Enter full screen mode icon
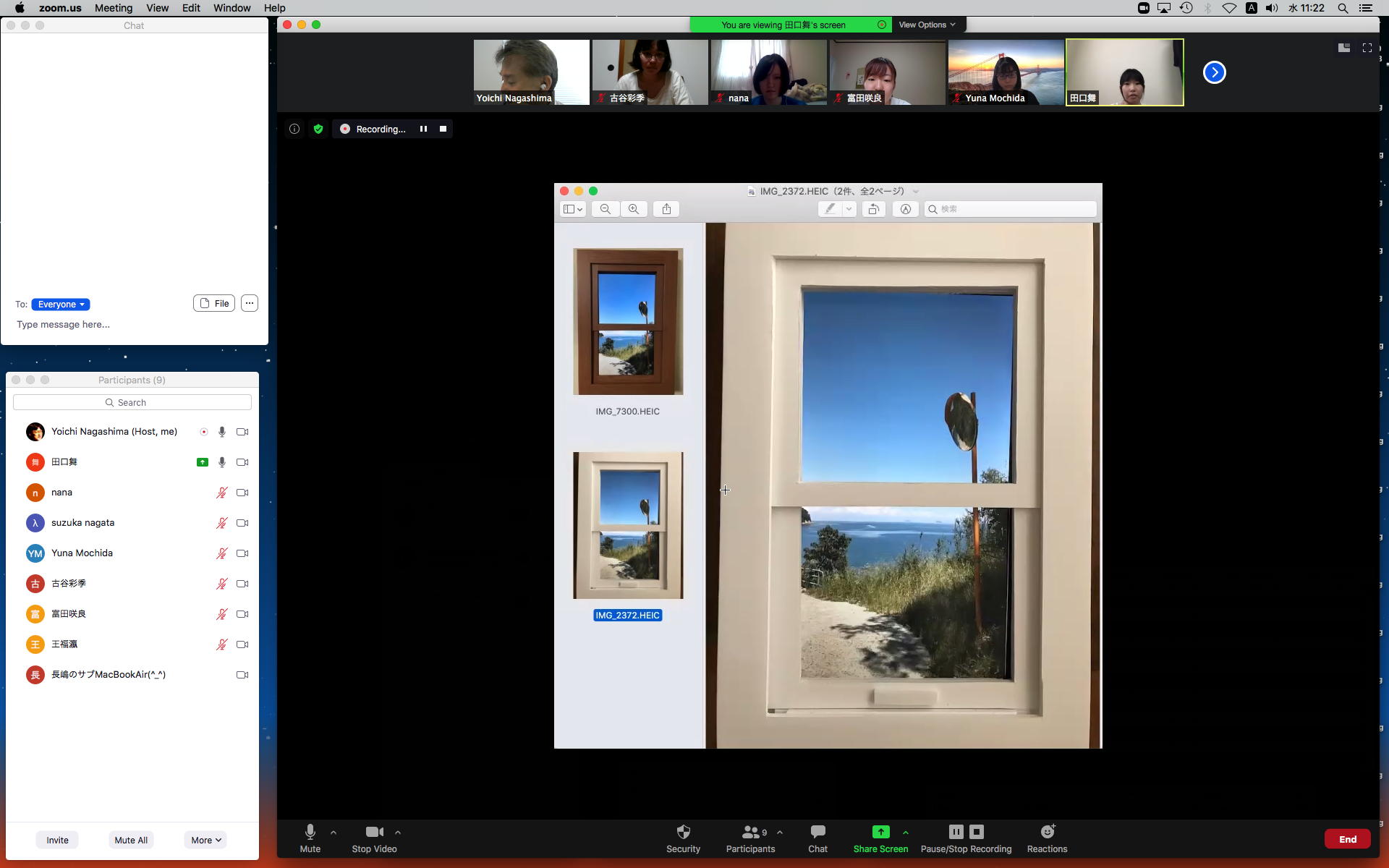This screenshot has height=868, width=1389. [x=1367, y=48]
